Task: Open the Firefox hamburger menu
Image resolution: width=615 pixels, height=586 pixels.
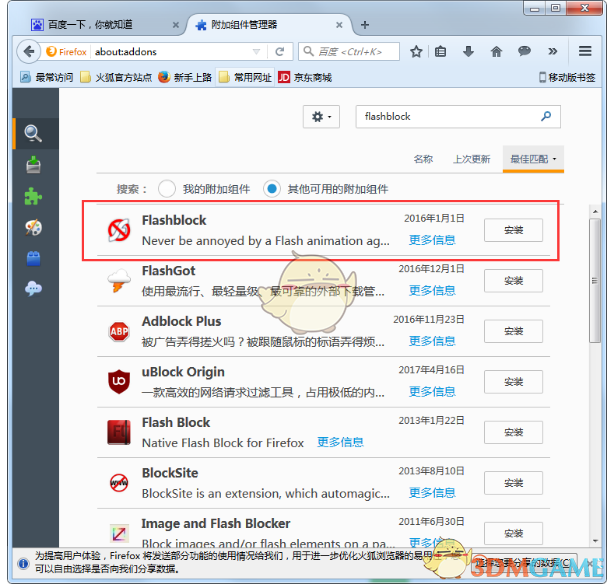Action: coord(585,51)
